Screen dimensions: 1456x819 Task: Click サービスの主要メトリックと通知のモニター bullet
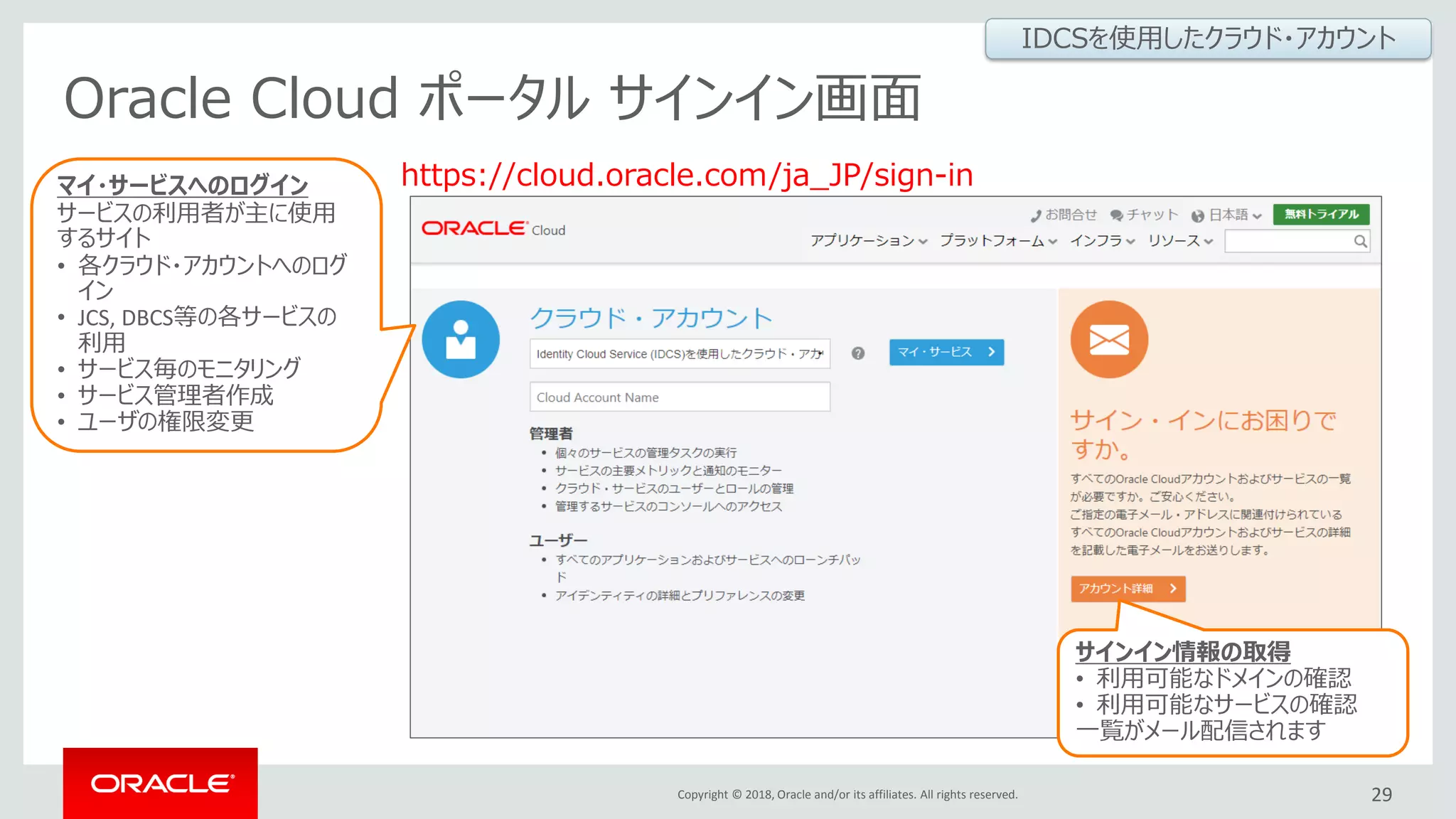pos(668,471)
